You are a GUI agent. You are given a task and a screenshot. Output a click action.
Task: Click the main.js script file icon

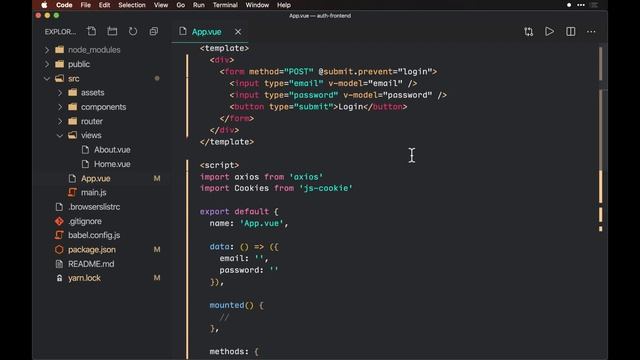72,192
